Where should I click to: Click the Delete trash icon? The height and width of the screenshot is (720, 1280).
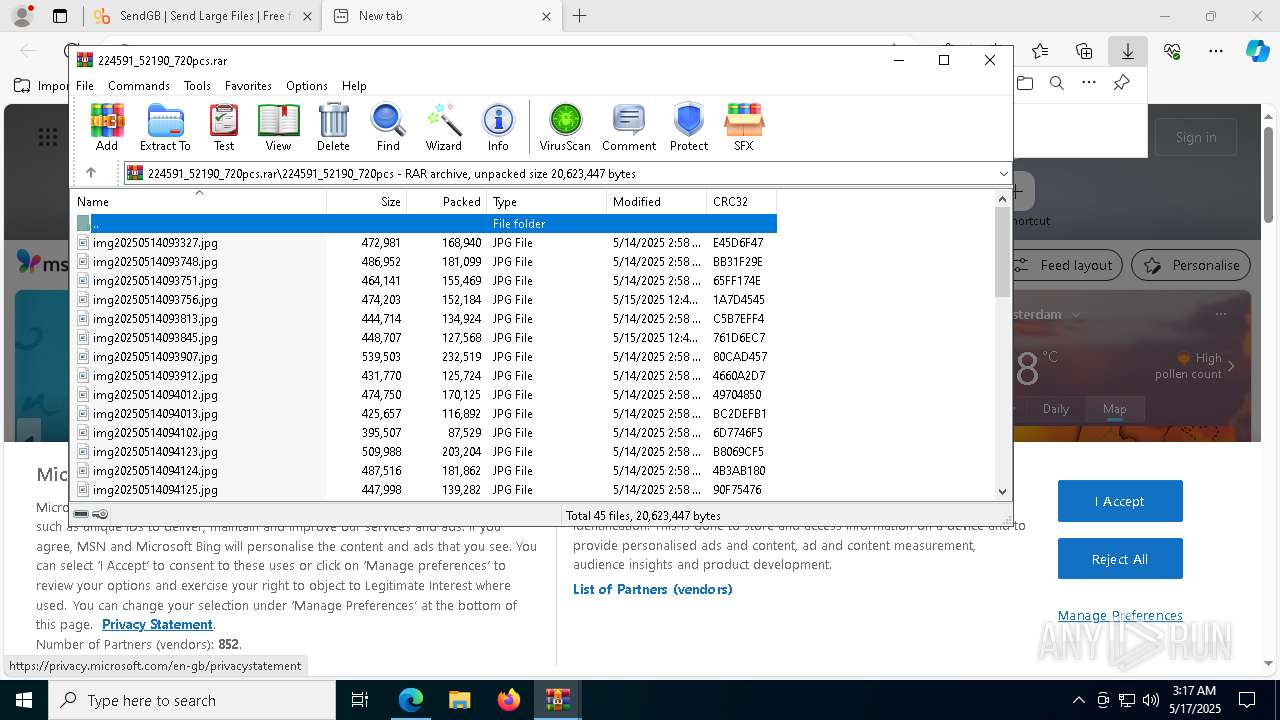click(x=333, y=127)
